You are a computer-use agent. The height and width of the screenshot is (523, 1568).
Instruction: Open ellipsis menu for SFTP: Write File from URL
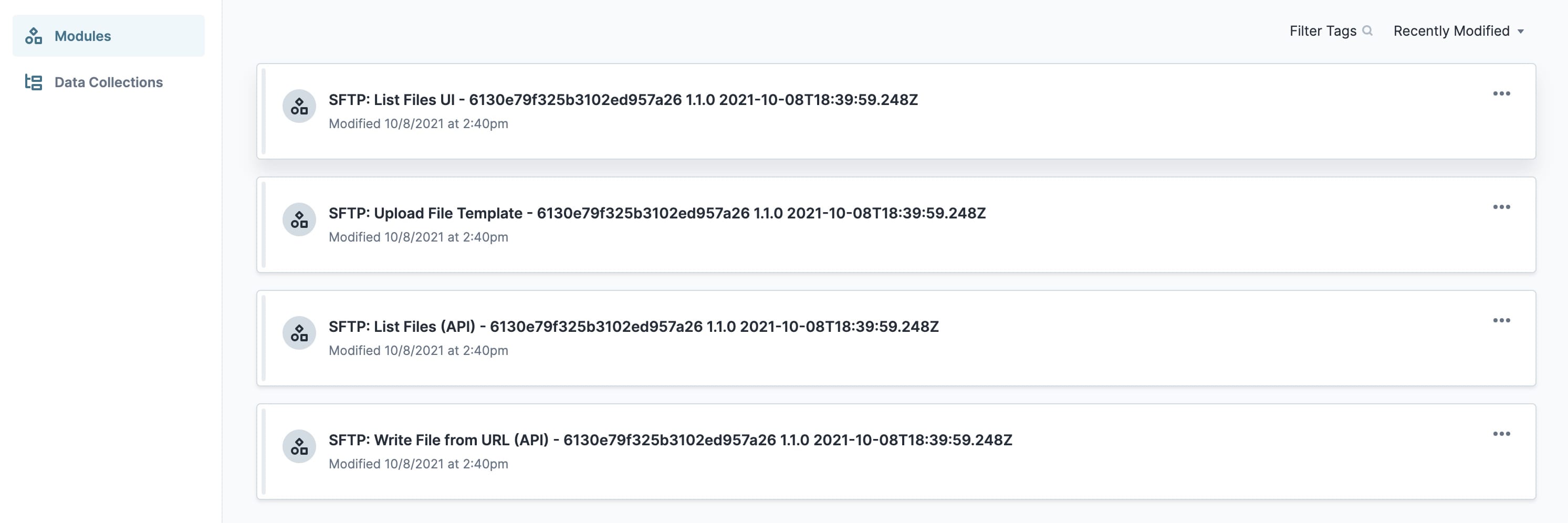pyautogui.click(x=1501, y=434)
